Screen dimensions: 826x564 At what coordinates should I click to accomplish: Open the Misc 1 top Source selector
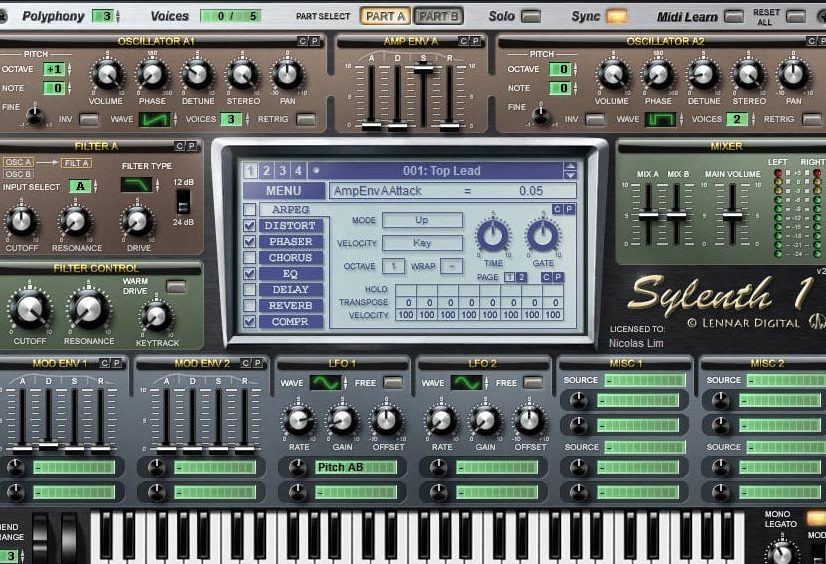[x=644, y=380]
